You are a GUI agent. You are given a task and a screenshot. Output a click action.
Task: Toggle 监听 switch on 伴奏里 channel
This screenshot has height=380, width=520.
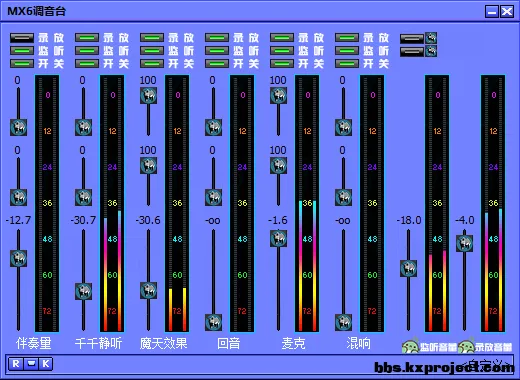22,51
